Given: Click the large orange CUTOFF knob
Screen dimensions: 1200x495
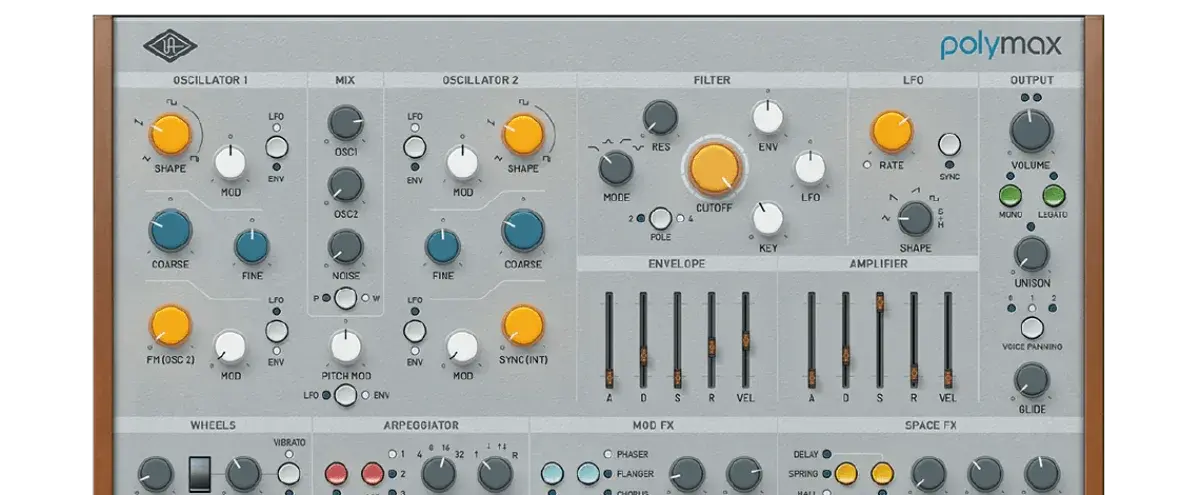Looking at the screenshot, I should pyautogui.click(x=715, y=170).
